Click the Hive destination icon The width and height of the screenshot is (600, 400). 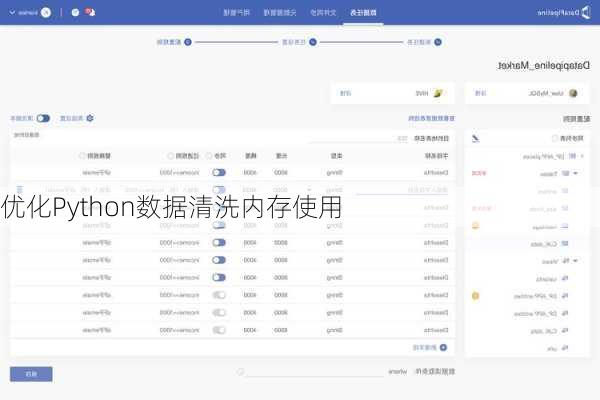point(438,93)
